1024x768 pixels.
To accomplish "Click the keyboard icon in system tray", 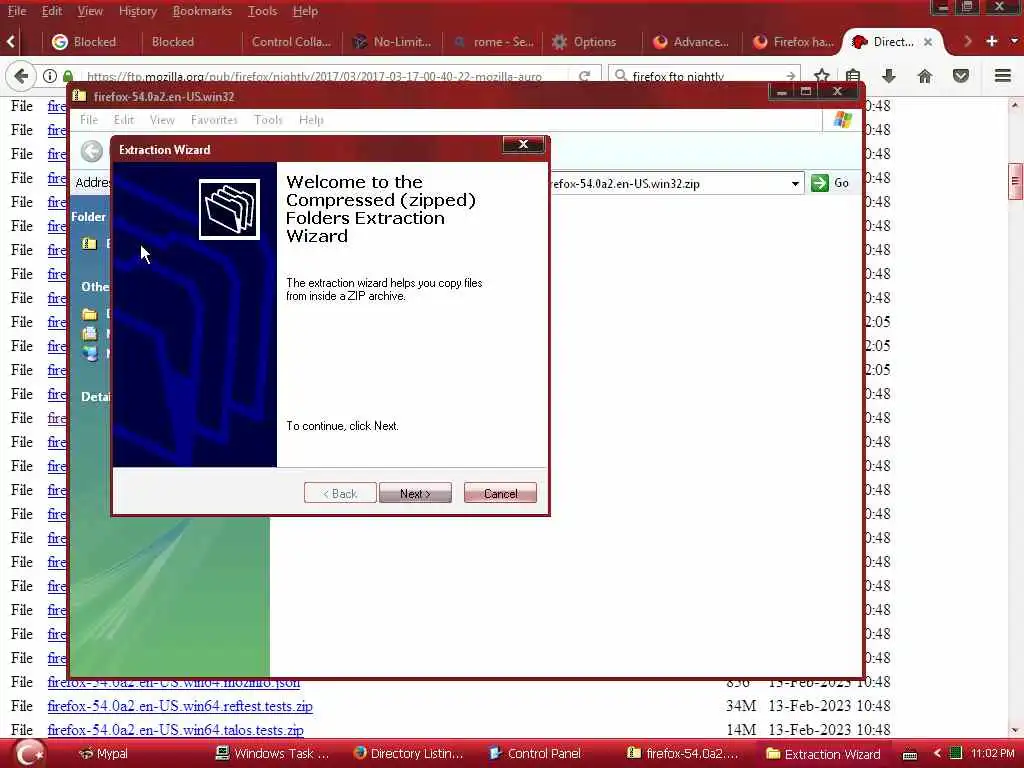I will pos(910,754).
